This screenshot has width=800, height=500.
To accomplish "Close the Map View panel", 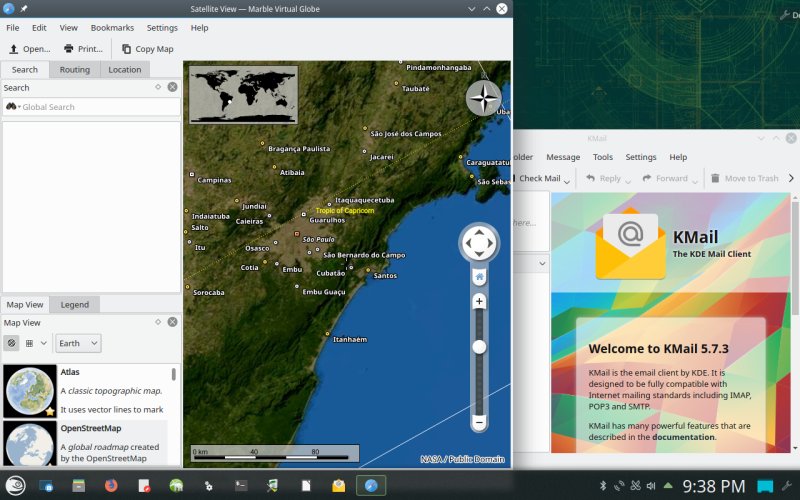I will pos(172,322).
